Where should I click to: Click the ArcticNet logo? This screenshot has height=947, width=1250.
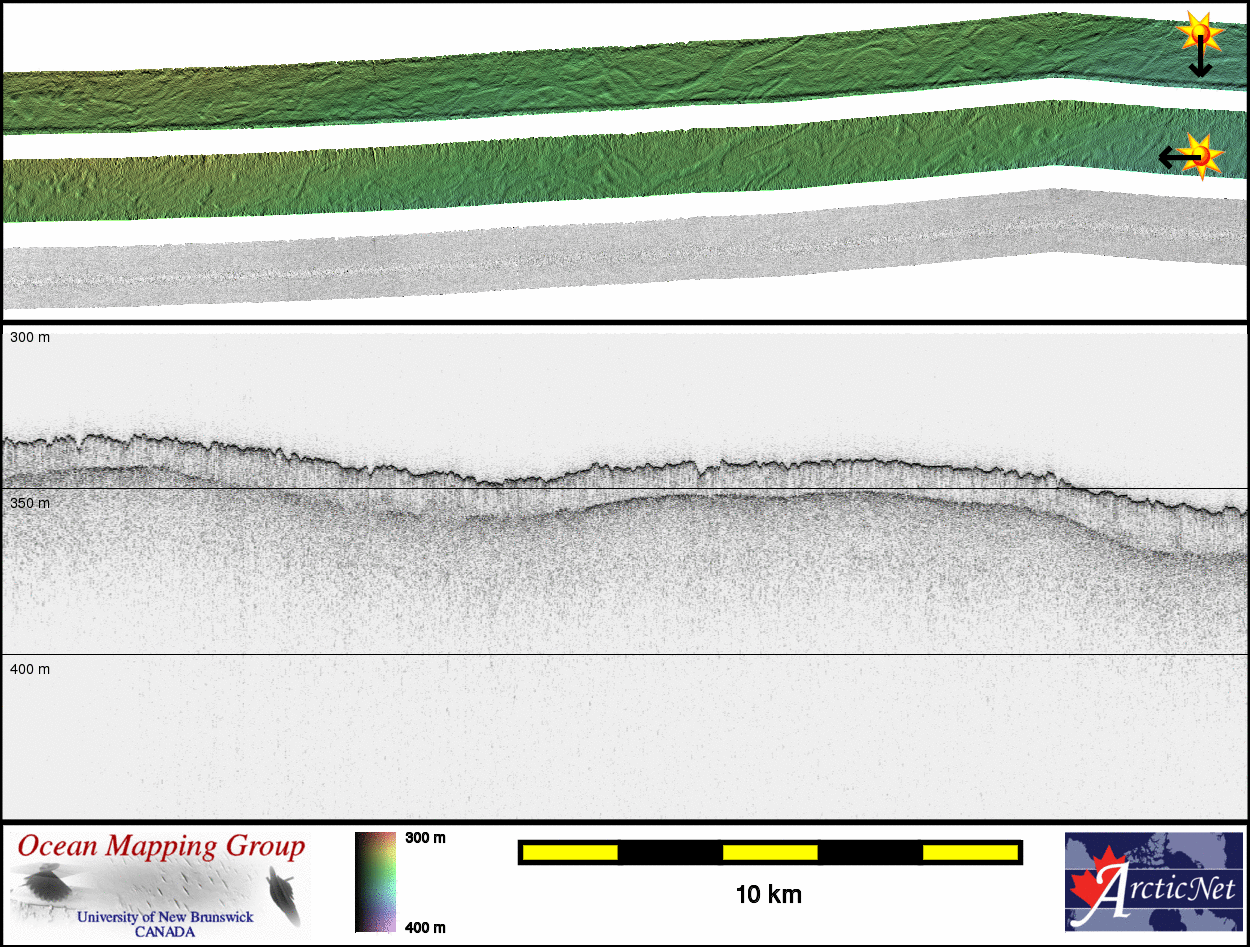pos(1152,882)
